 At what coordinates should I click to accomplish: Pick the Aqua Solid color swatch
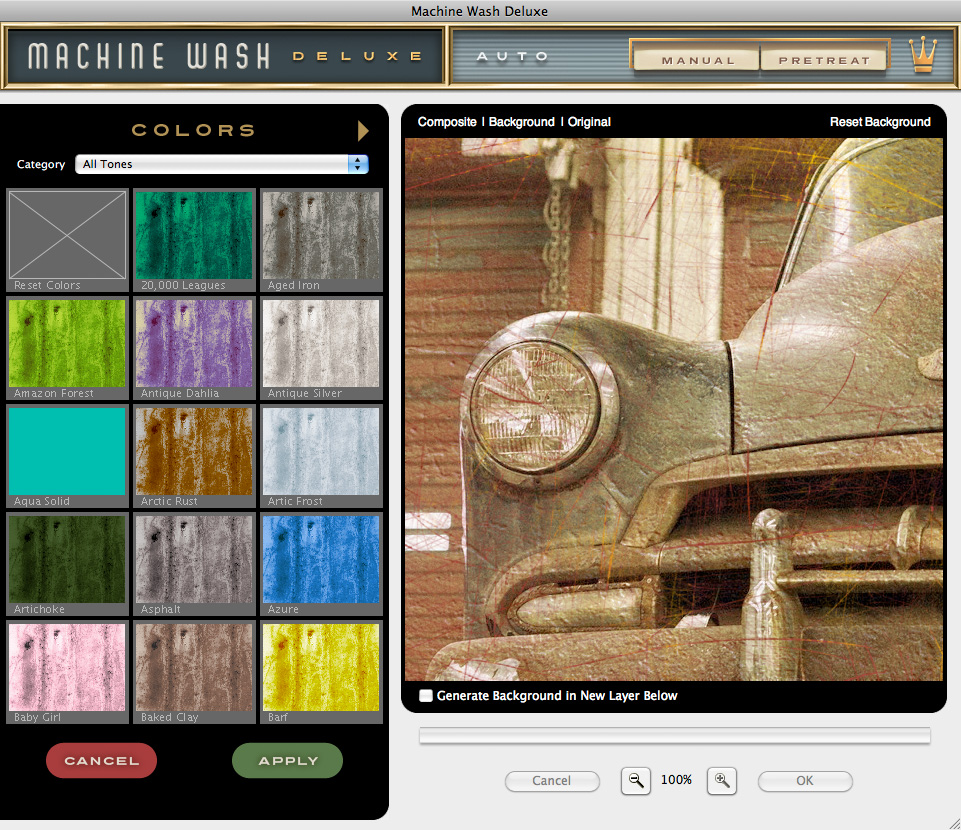pyautogui.click(x=67, y=455)
